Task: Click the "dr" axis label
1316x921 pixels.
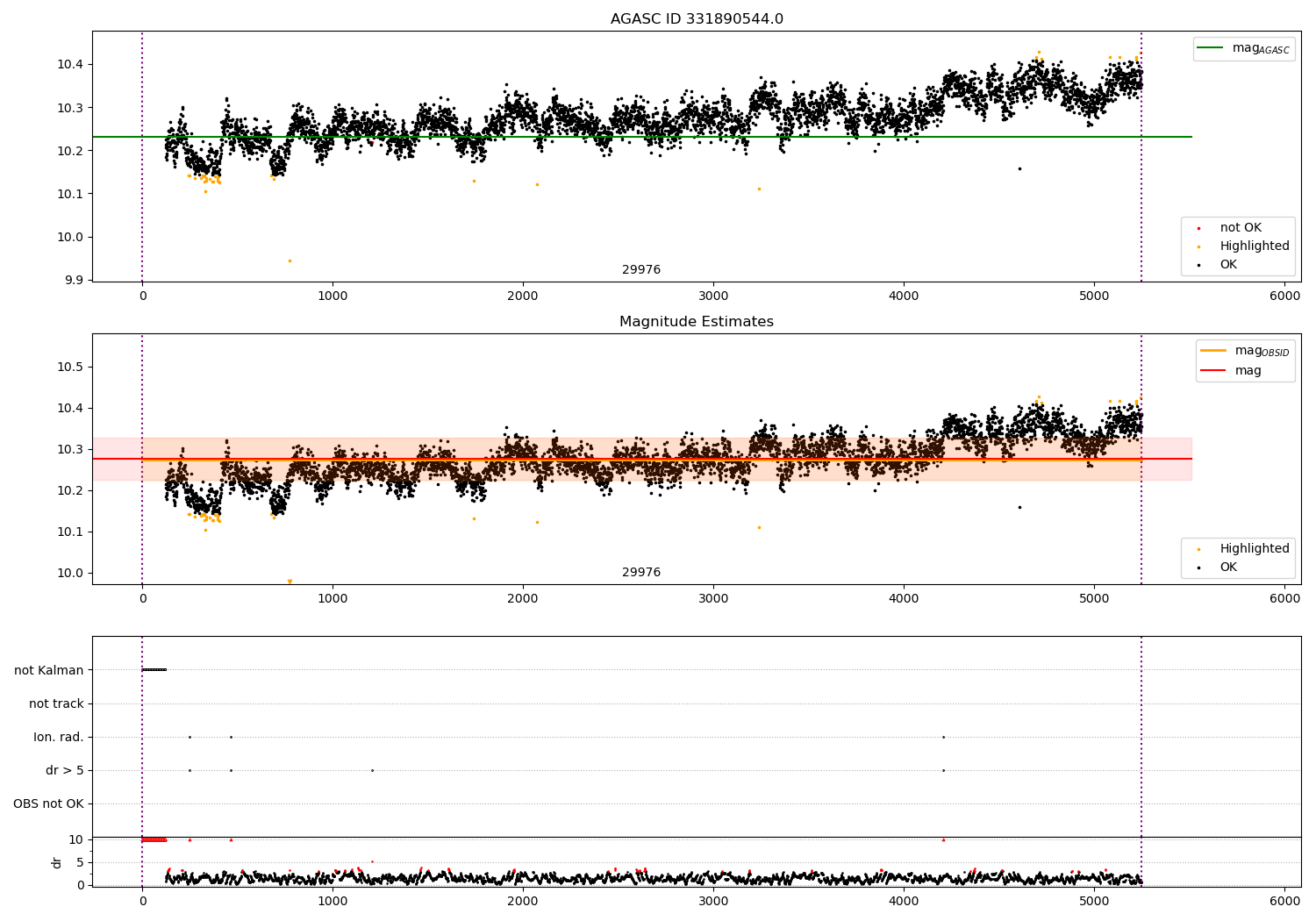Action: pos(57,862)
